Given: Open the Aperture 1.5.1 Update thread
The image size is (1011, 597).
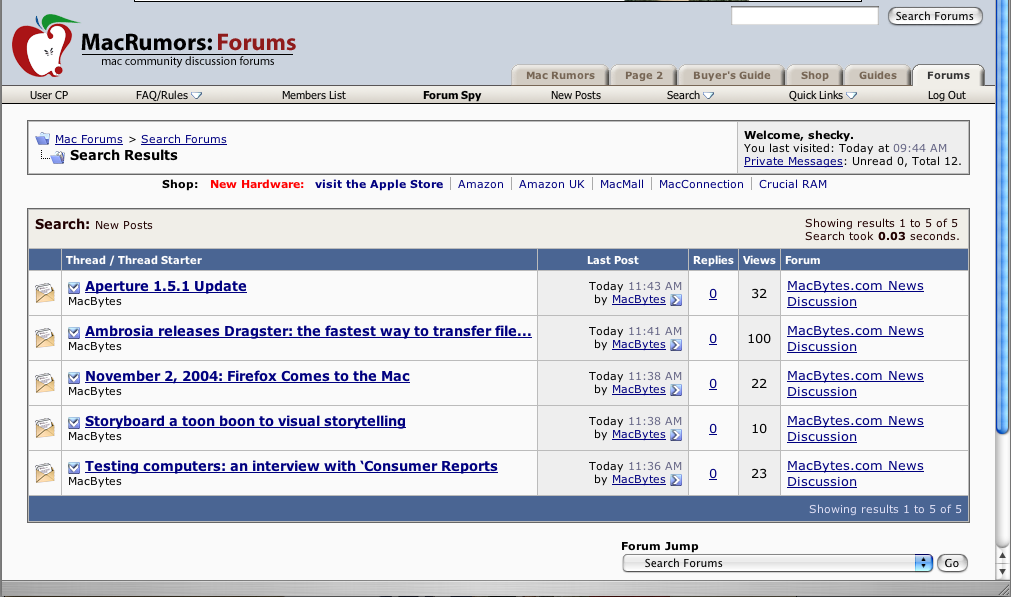Looking at the screenshot, I should tap(166, 286).
